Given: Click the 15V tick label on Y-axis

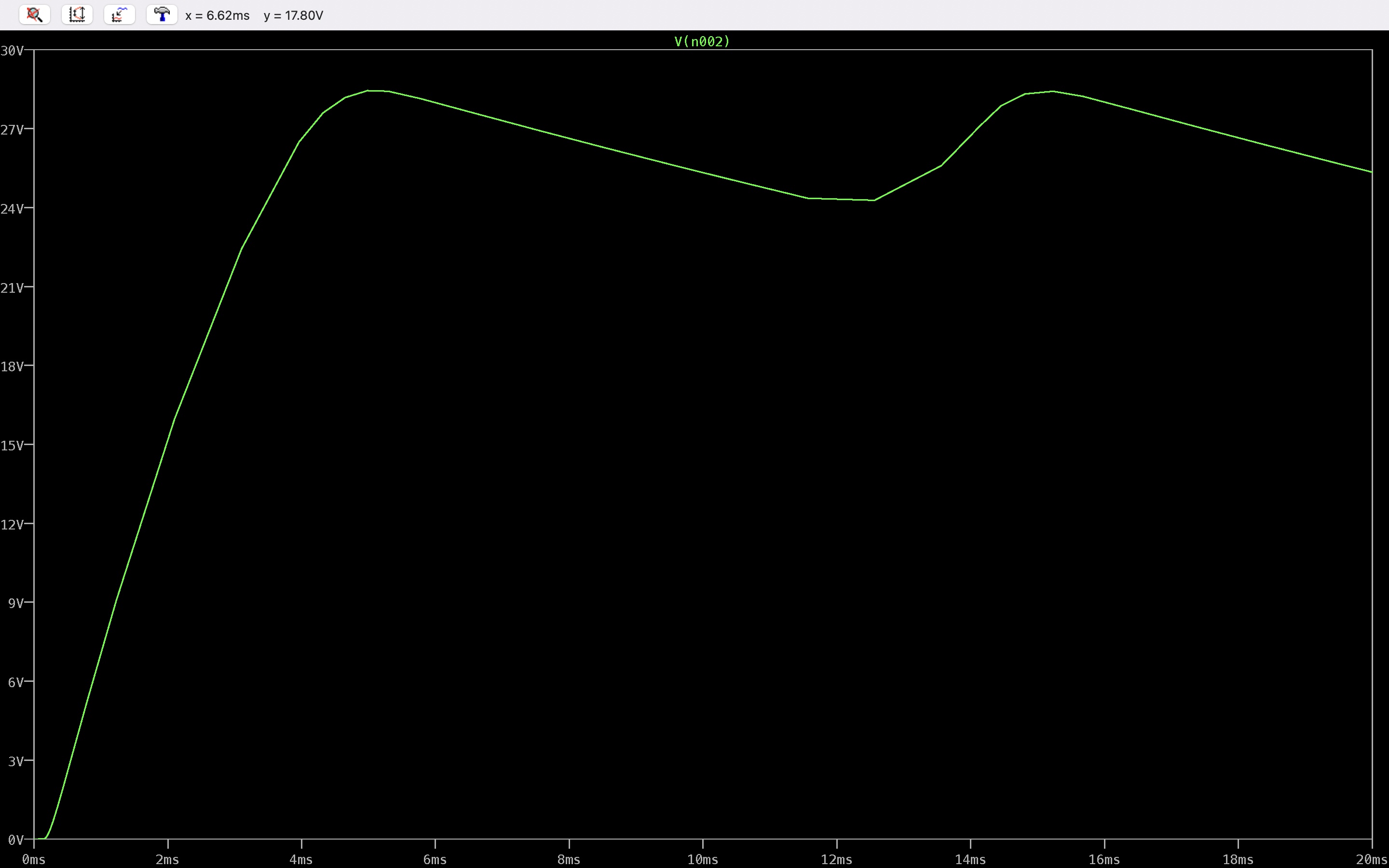Looking at the screenshot, I should [x=12, y=446].
